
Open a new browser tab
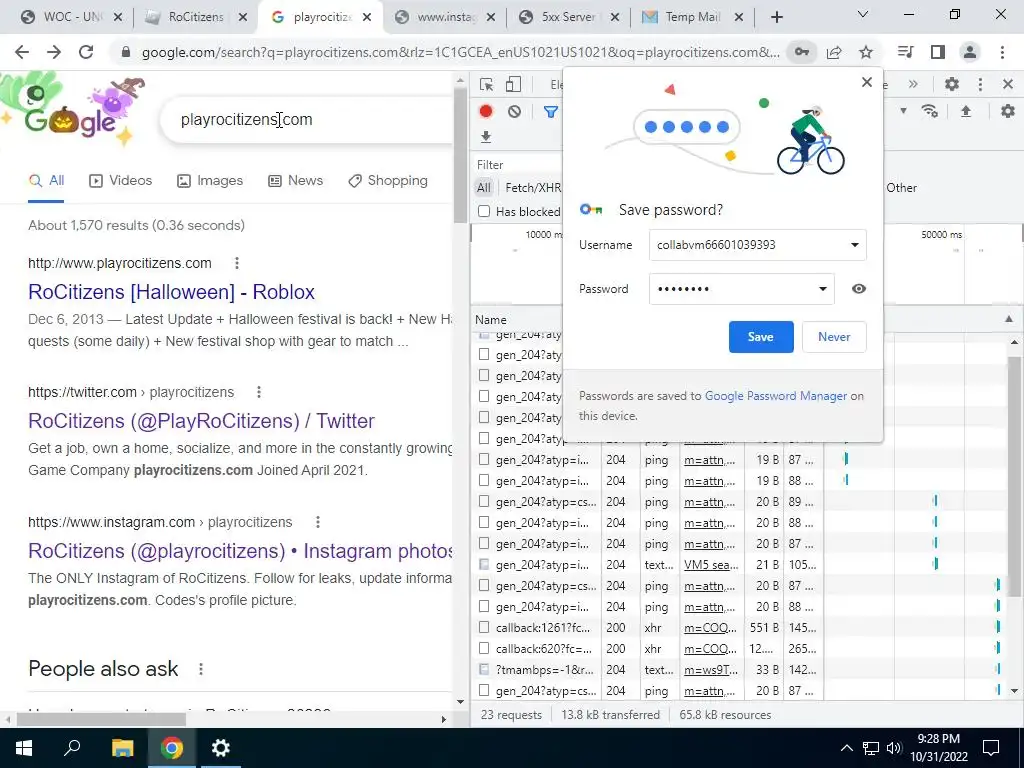pyautogui.click(x=776, y=17)
